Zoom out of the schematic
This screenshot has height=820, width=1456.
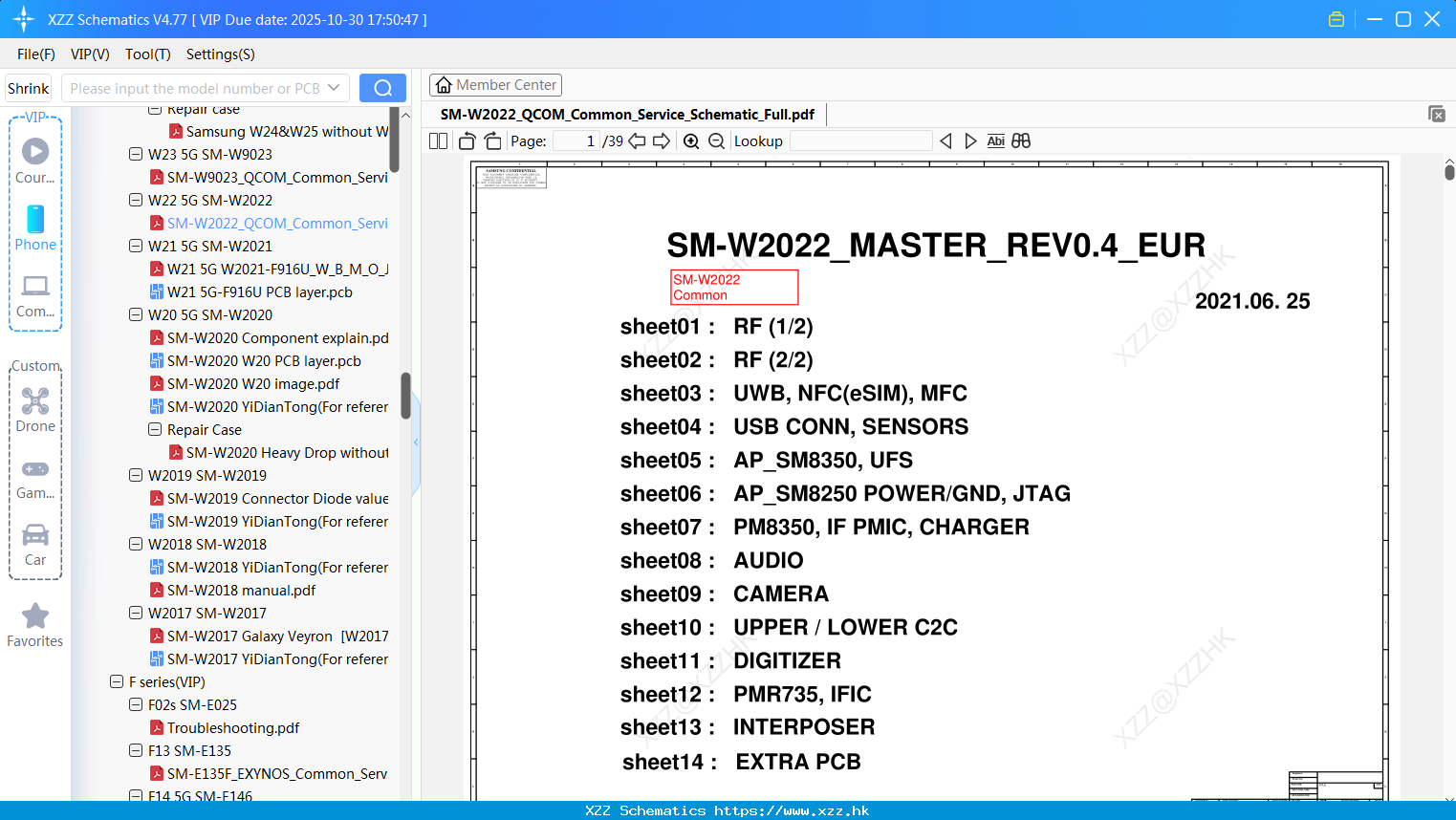[716, 140]
